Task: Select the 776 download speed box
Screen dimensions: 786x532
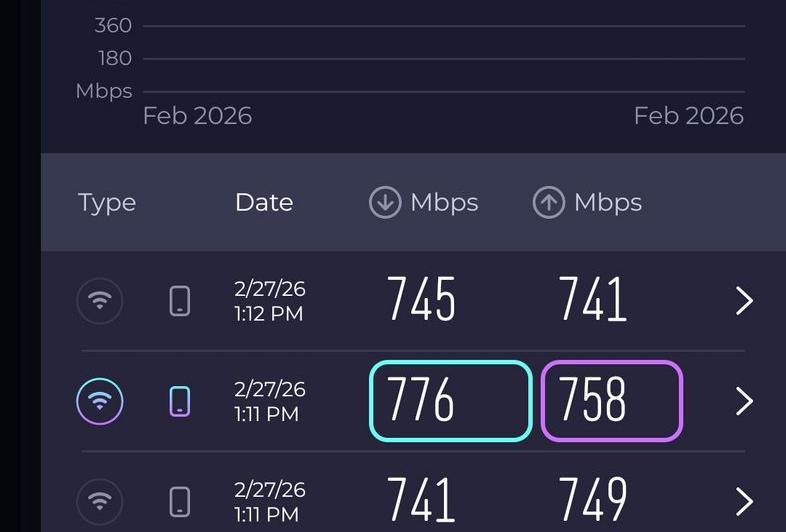Action: [x=450, y=401]
